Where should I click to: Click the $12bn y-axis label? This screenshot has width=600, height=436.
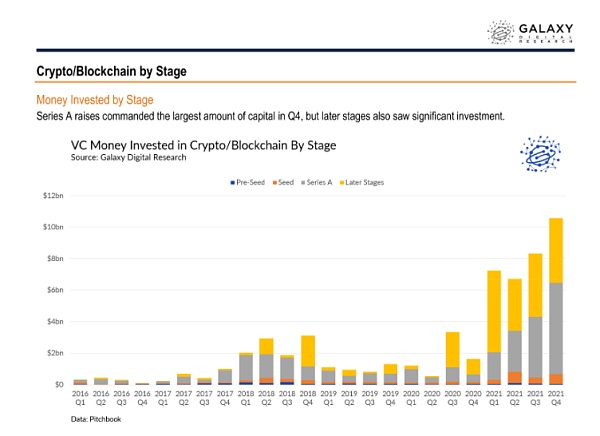click(49, 195)
